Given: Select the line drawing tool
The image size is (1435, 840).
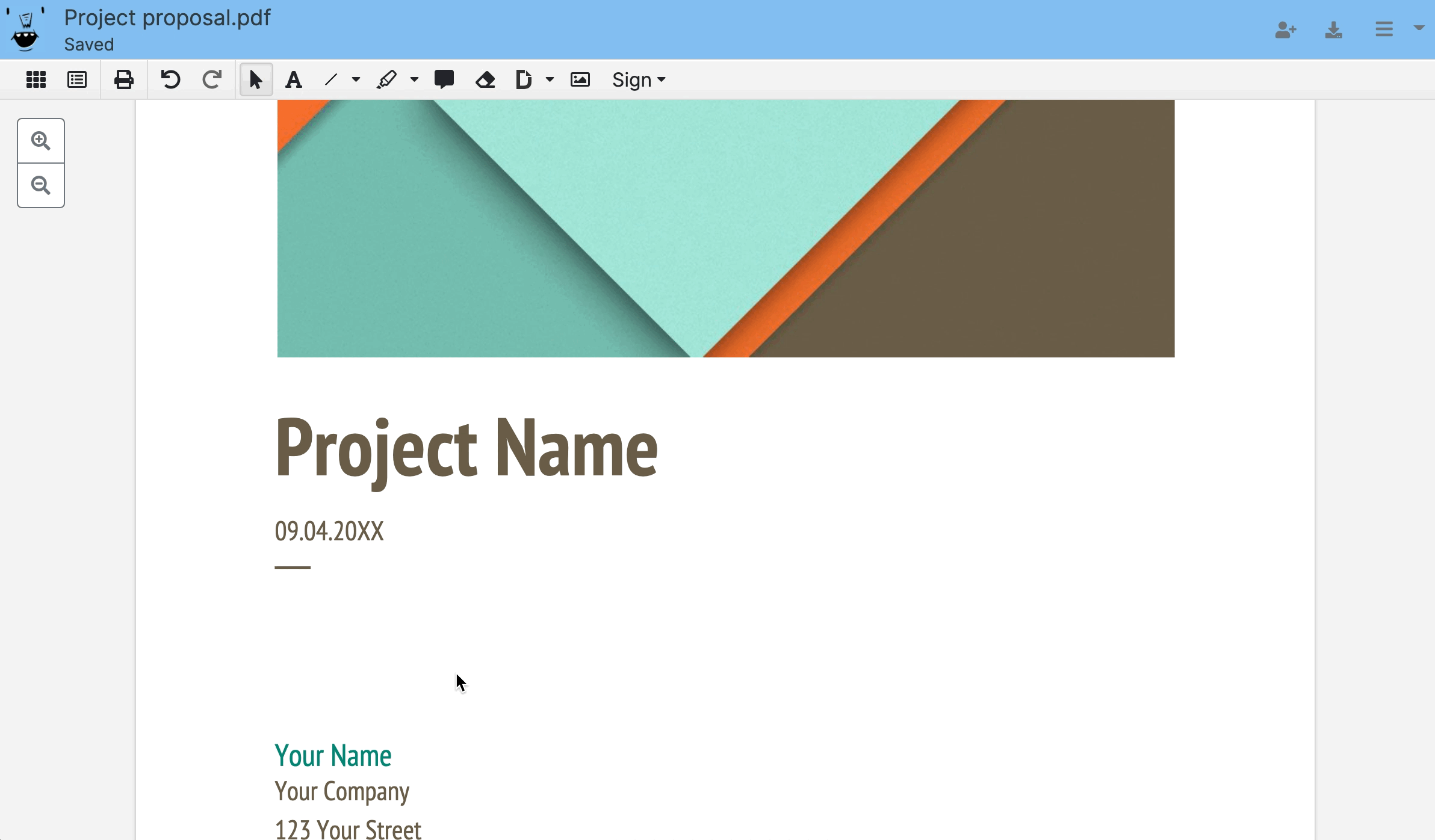Looking at the screenshot, I should (x=331, y=79).
